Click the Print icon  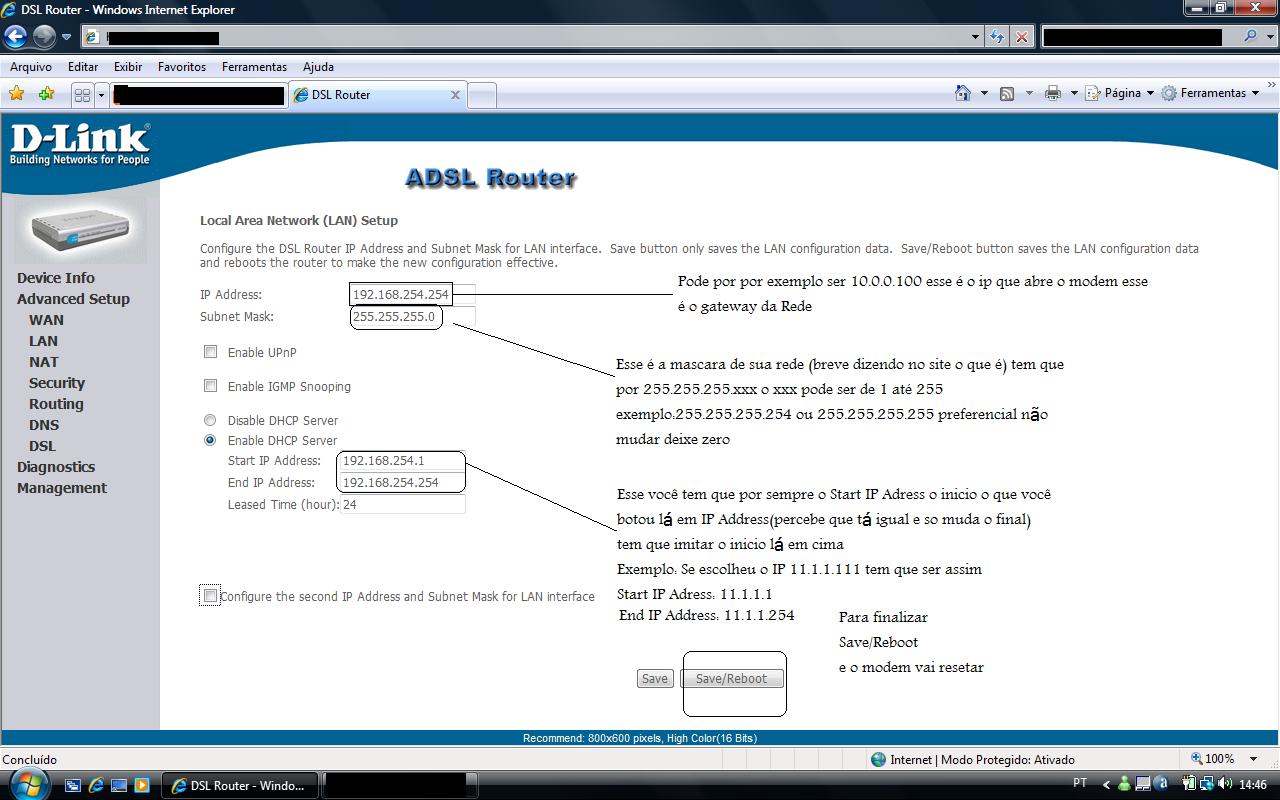click(x=1053, y=93)
